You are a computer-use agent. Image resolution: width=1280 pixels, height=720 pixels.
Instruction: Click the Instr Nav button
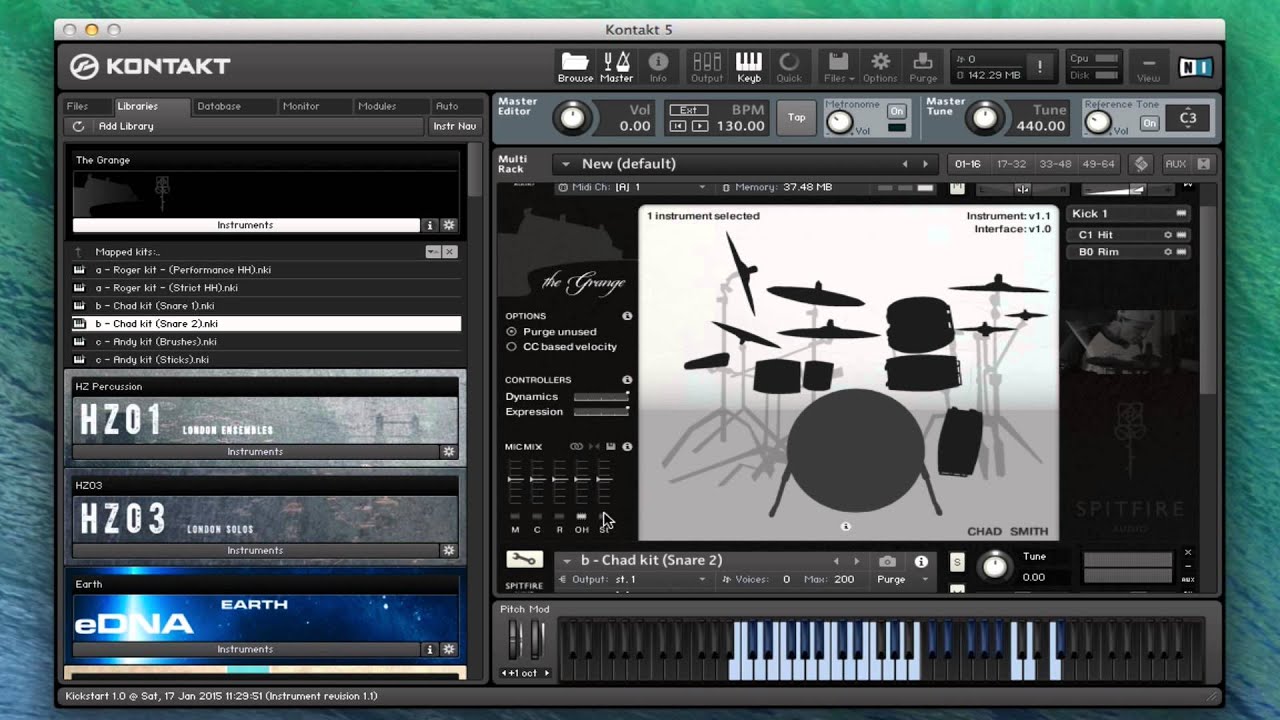454,126
